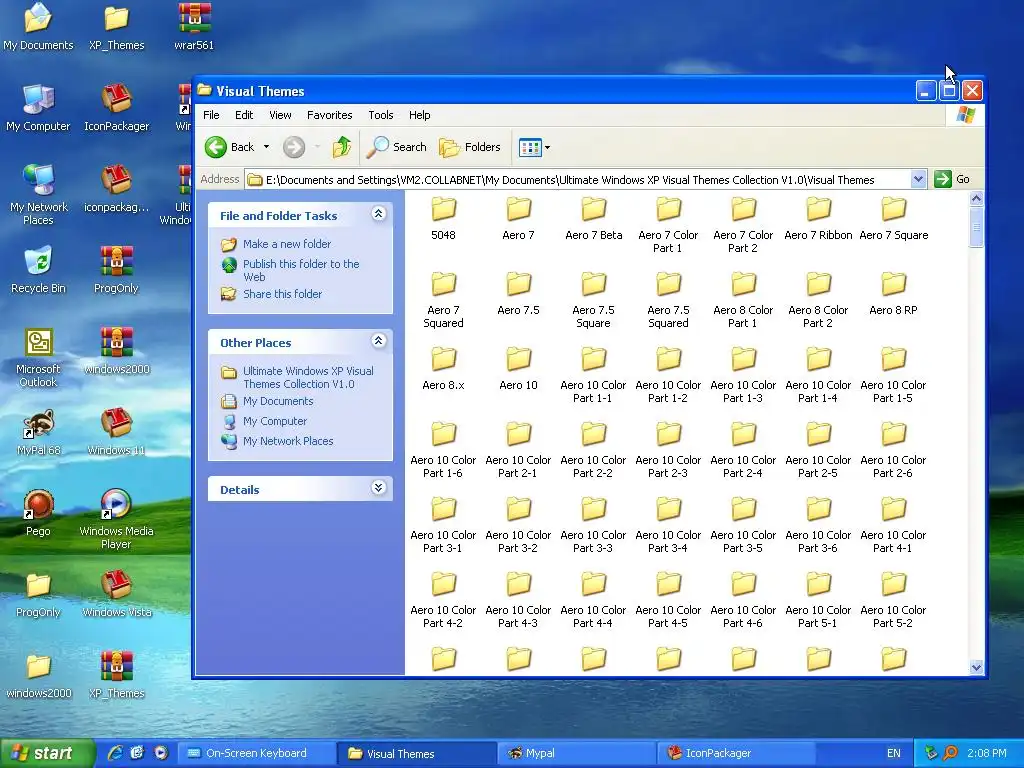Screen dimensions: 1024x768
Task: Open the Favorites menu
Action: (x=330, y=115)
